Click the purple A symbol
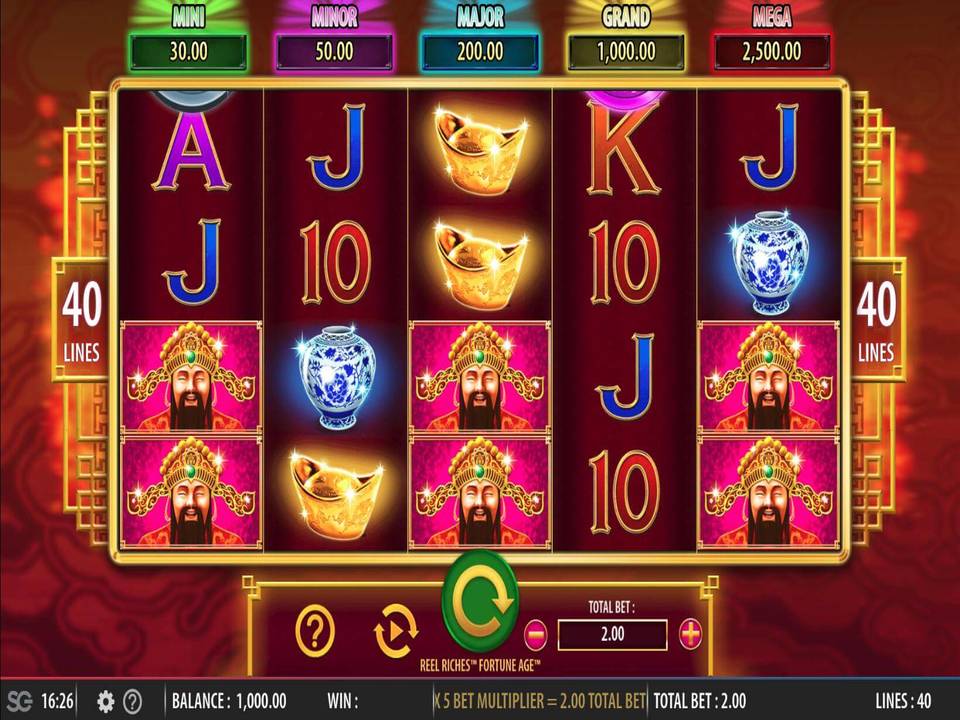This screenshot has height=720, width=960. (192, 150)
